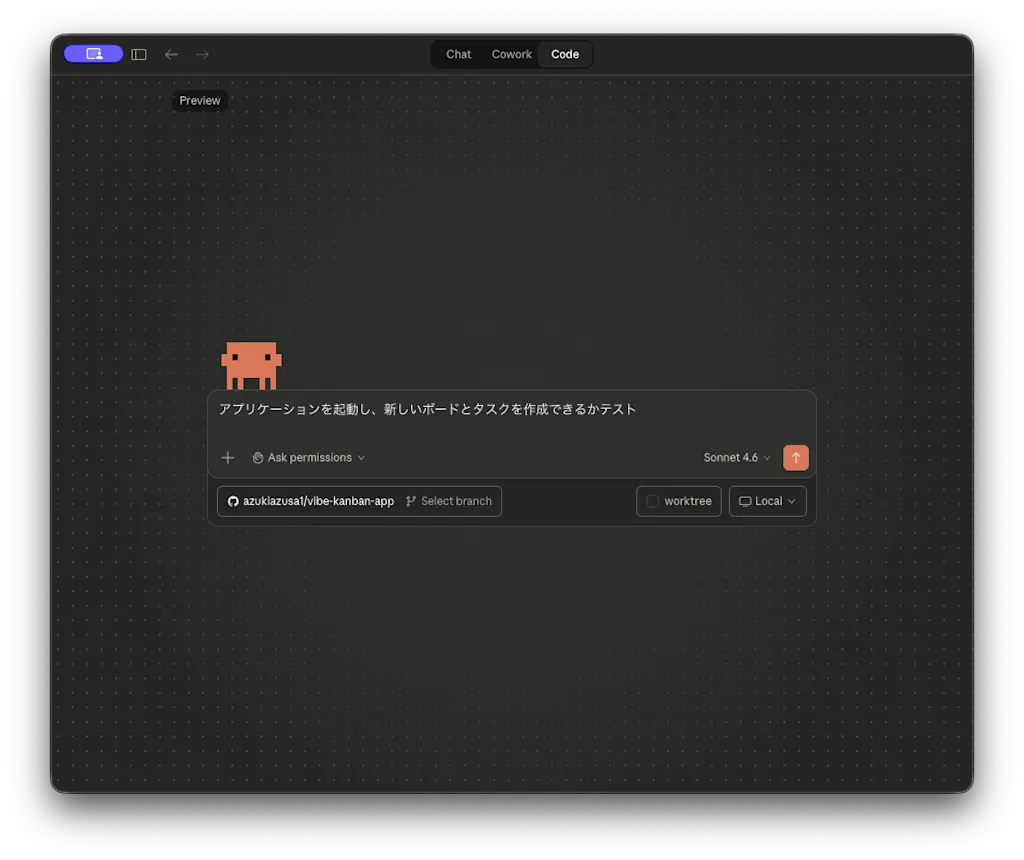Enable the worktree checkbox
The width and height of the screenshot is (1024, 860).
(652, 502)
